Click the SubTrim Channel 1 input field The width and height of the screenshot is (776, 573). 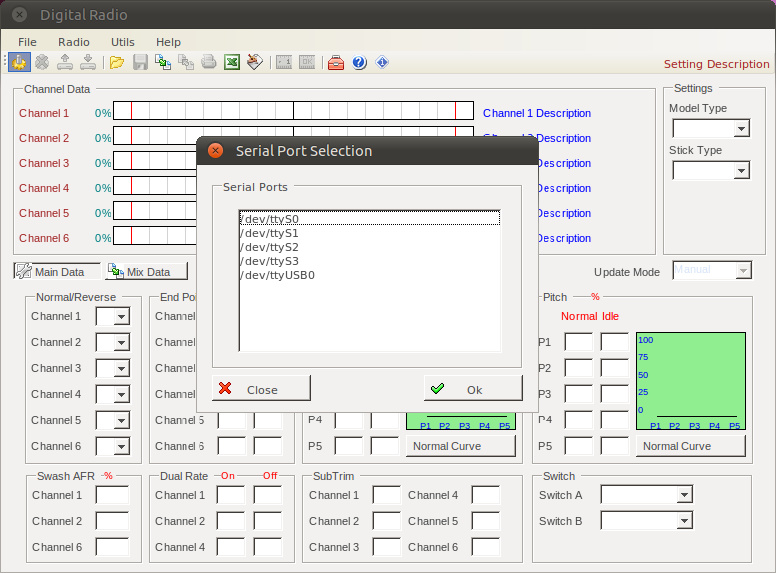pos(387,495)
